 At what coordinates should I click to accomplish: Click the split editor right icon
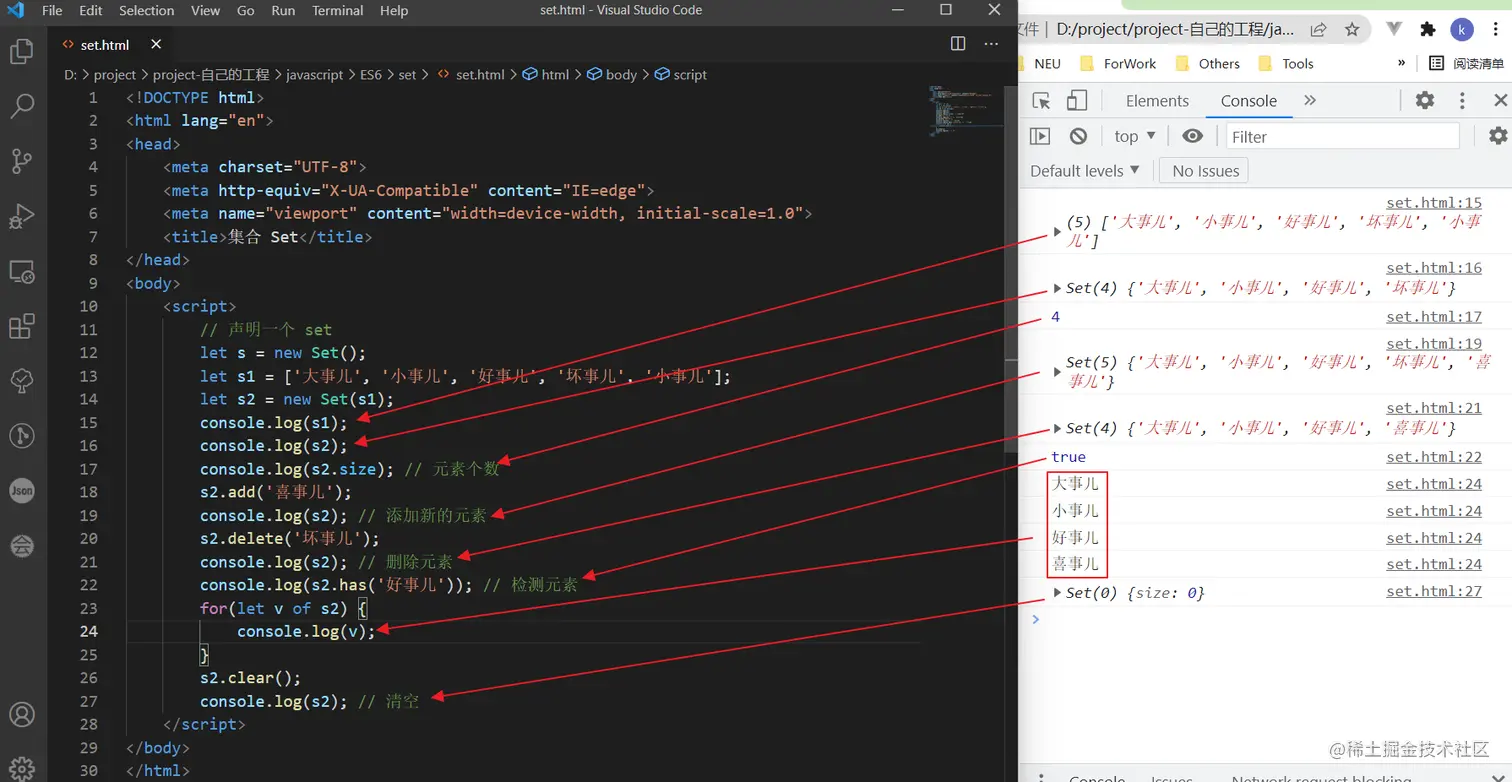[958, 44]
